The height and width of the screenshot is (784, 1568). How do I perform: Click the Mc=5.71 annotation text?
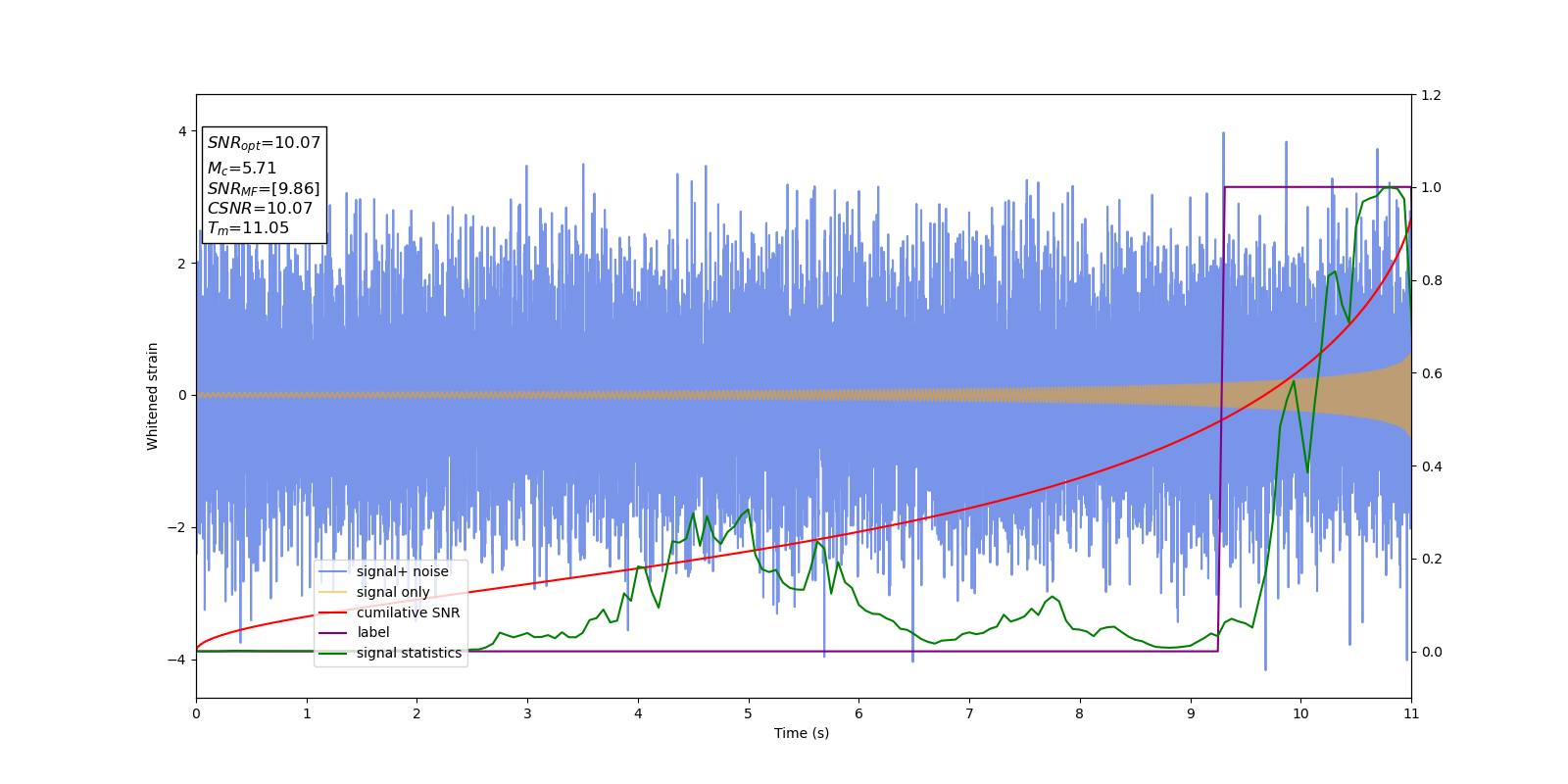click(x=242, y=169)
